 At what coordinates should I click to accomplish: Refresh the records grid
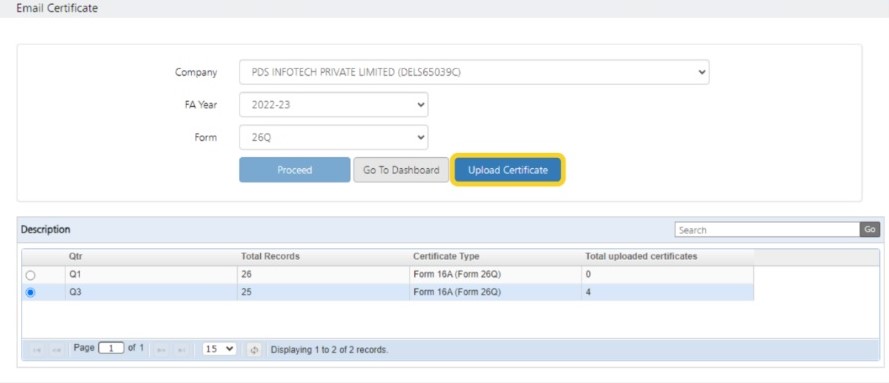coord(254,350)
